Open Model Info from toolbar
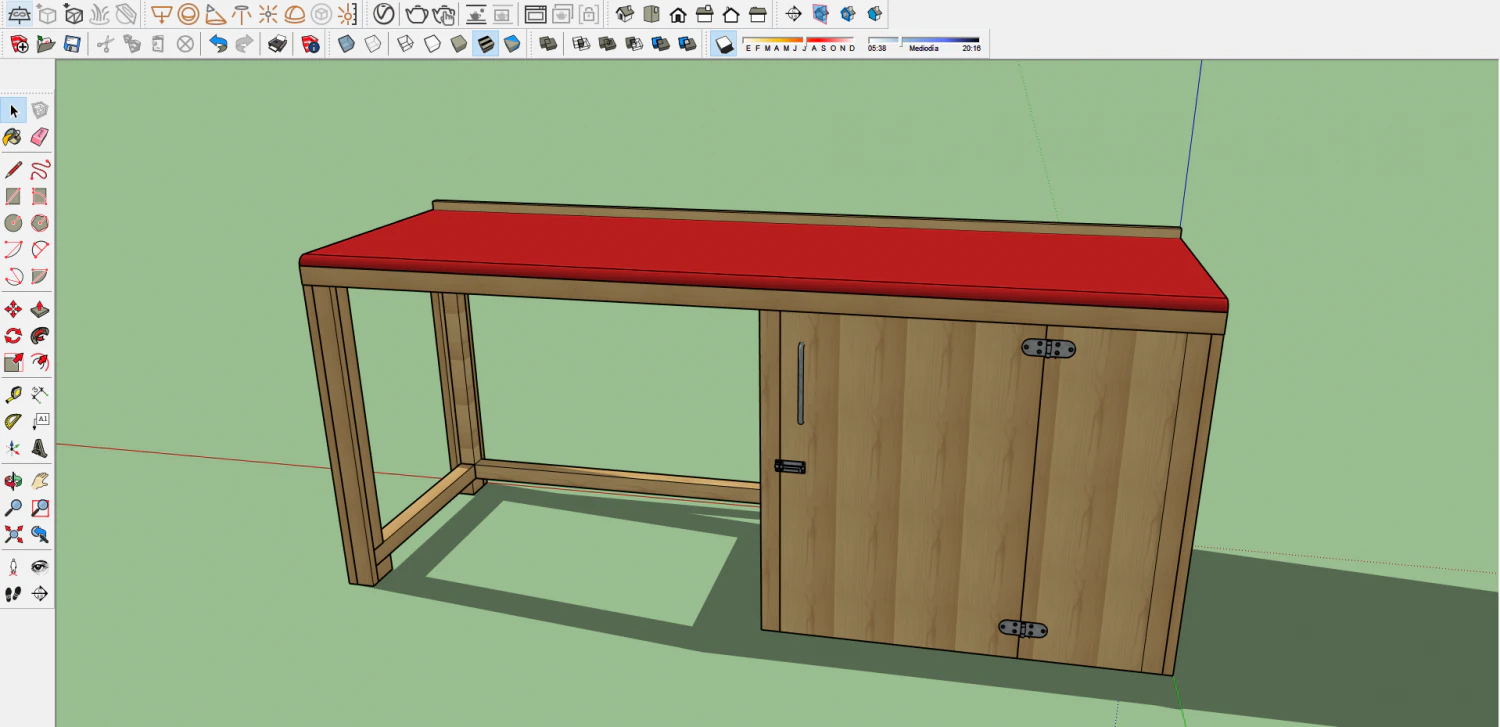Image resolution: width=1500 pixels, height=727 pixels. coord(310,44)
